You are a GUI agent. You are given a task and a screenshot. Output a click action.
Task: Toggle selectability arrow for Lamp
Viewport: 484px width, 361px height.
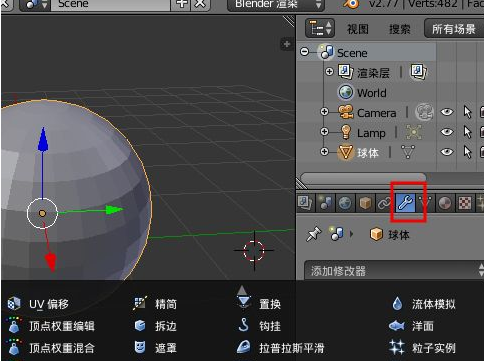468,132
